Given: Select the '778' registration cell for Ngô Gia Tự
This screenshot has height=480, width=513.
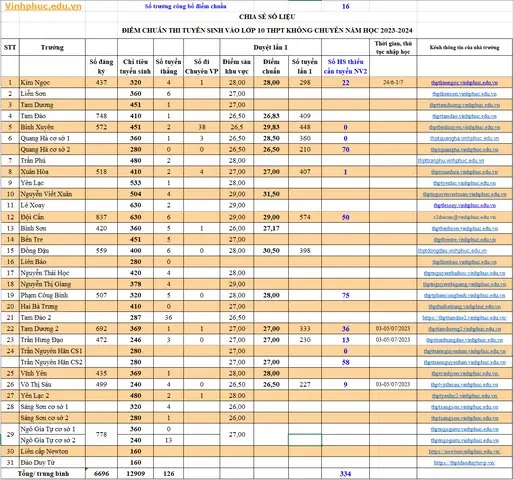Looking at the screenshot, I should pyautogui.click(x=101, y=435).
